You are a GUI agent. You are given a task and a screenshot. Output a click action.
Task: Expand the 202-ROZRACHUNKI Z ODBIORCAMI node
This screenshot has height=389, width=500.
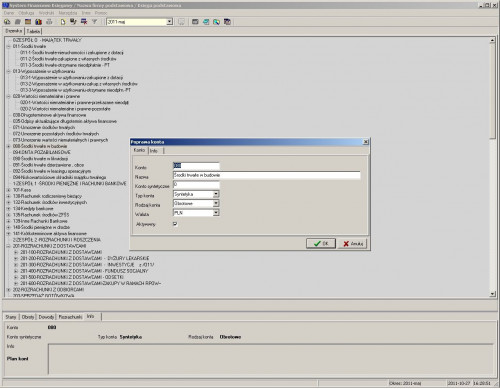pyautogui.click(x=9, y=290)
